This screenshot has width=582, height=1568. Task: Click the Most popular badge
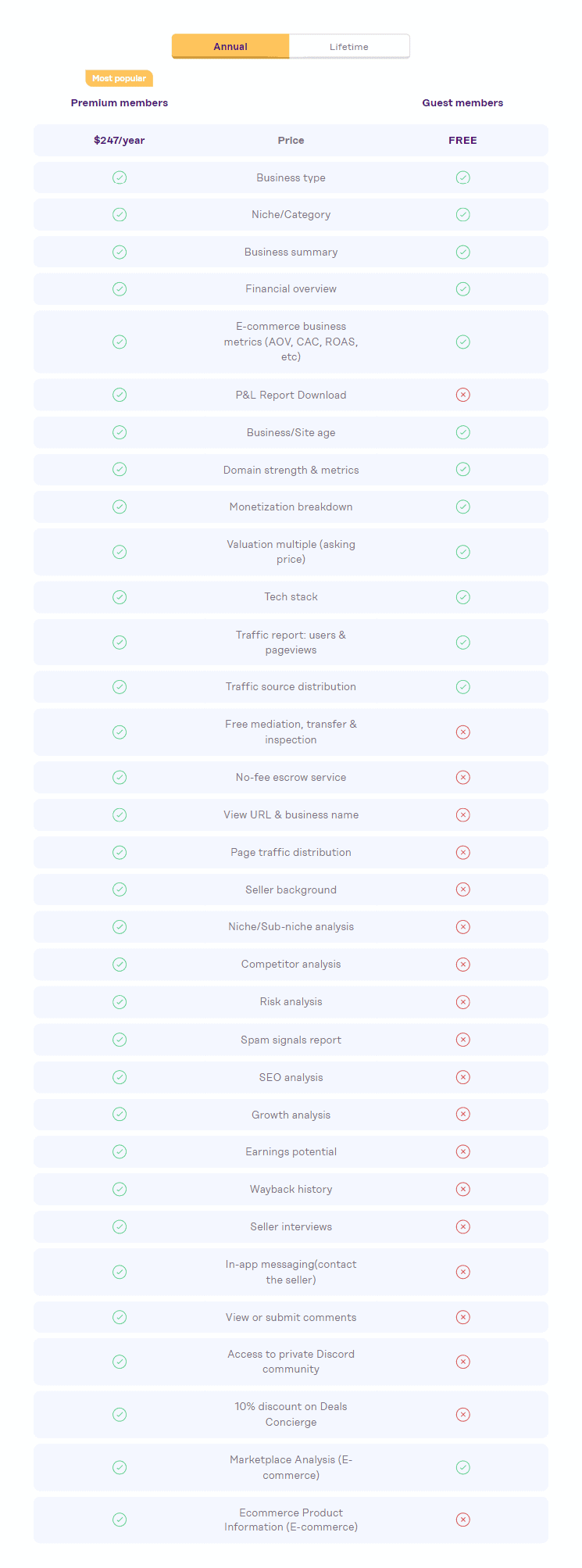[119, 78]
